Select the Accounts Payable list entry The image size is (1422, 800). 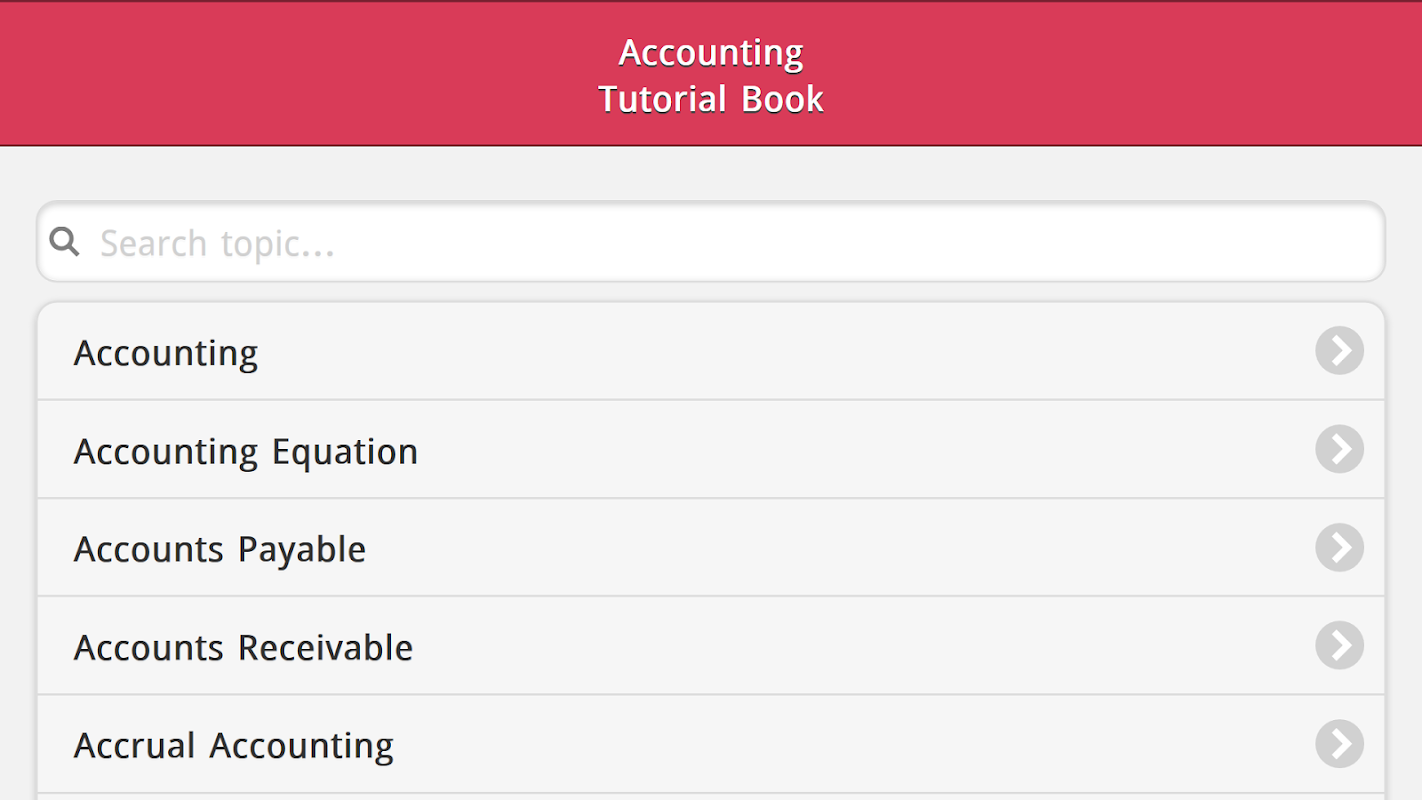(711, 547)
